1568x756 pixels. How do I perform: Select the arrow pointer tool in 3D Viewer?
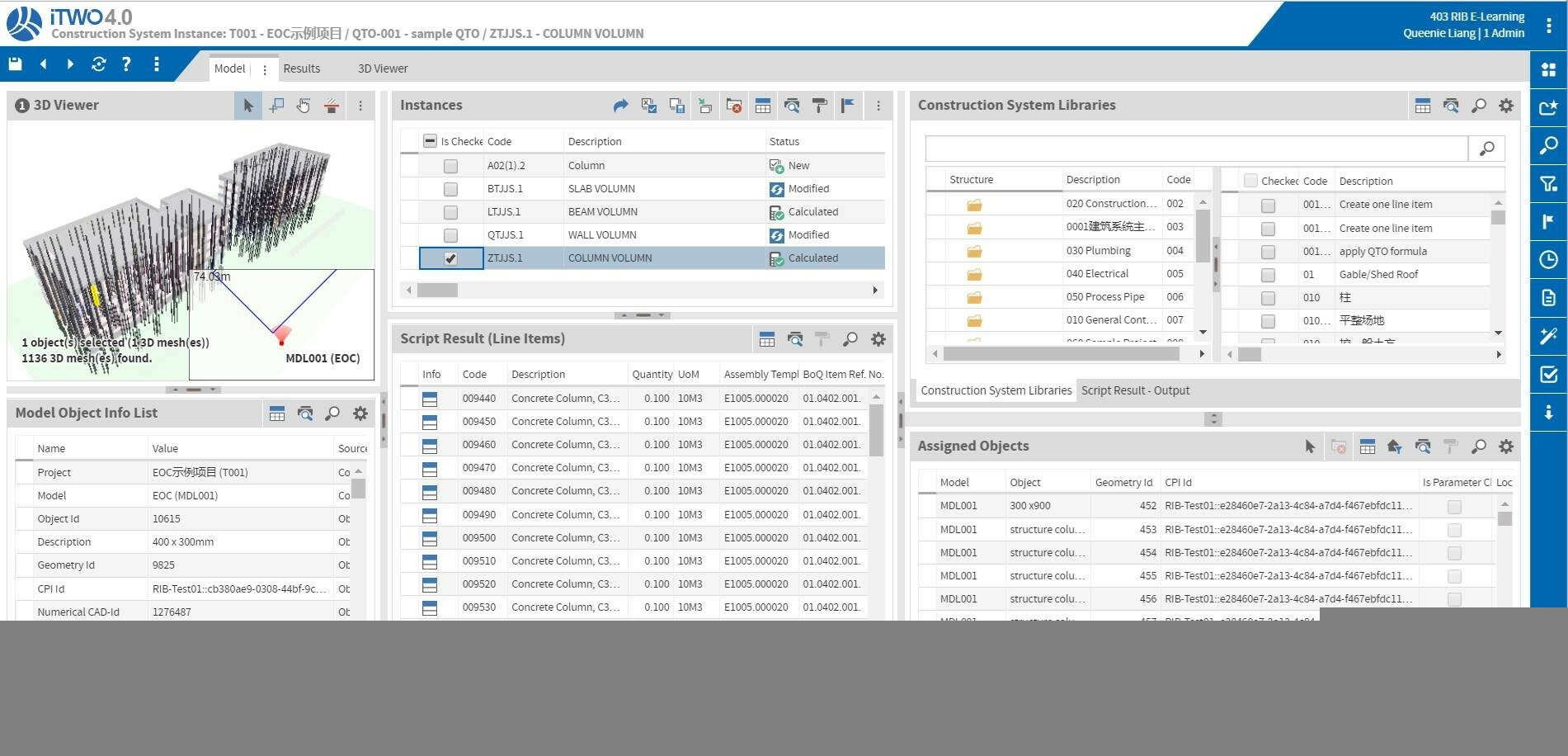[x=247, y=106]
